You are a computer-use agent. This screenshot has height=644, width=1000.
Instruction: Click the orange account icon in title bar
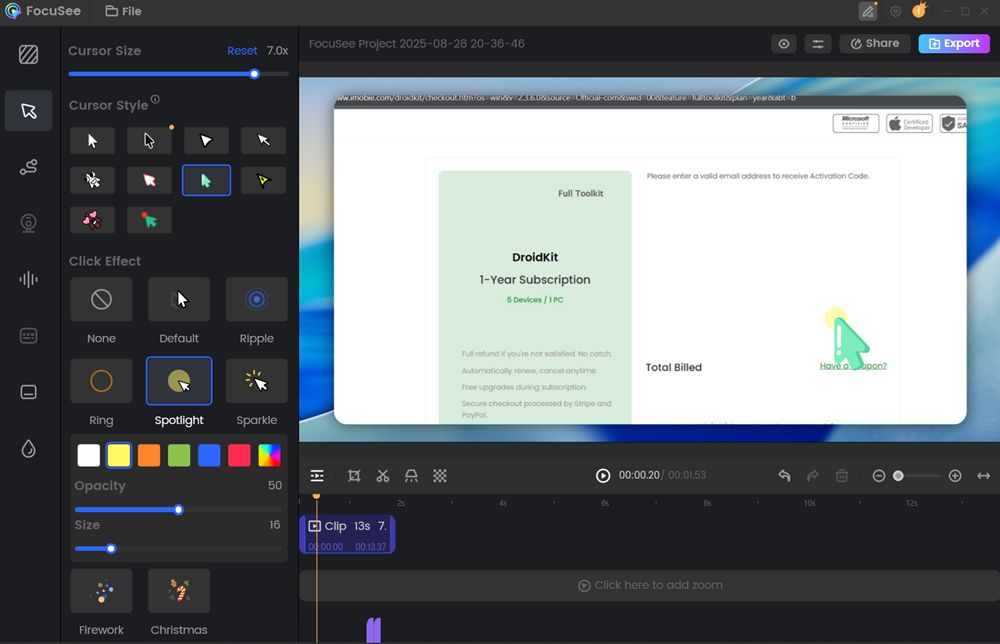(919, 11)
